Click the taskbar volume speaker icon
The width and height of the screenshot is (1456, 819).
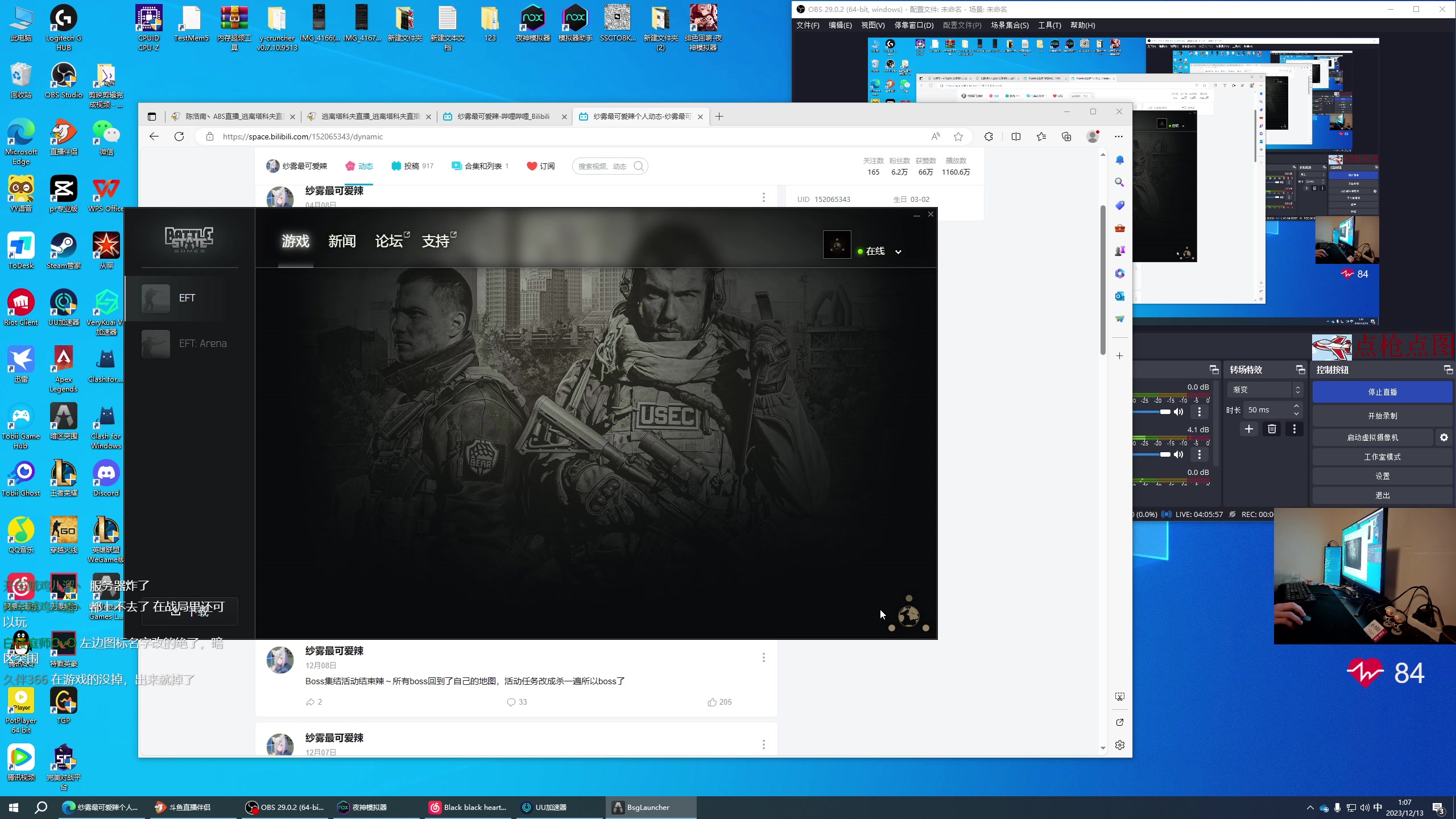[x=1364, y=808]
